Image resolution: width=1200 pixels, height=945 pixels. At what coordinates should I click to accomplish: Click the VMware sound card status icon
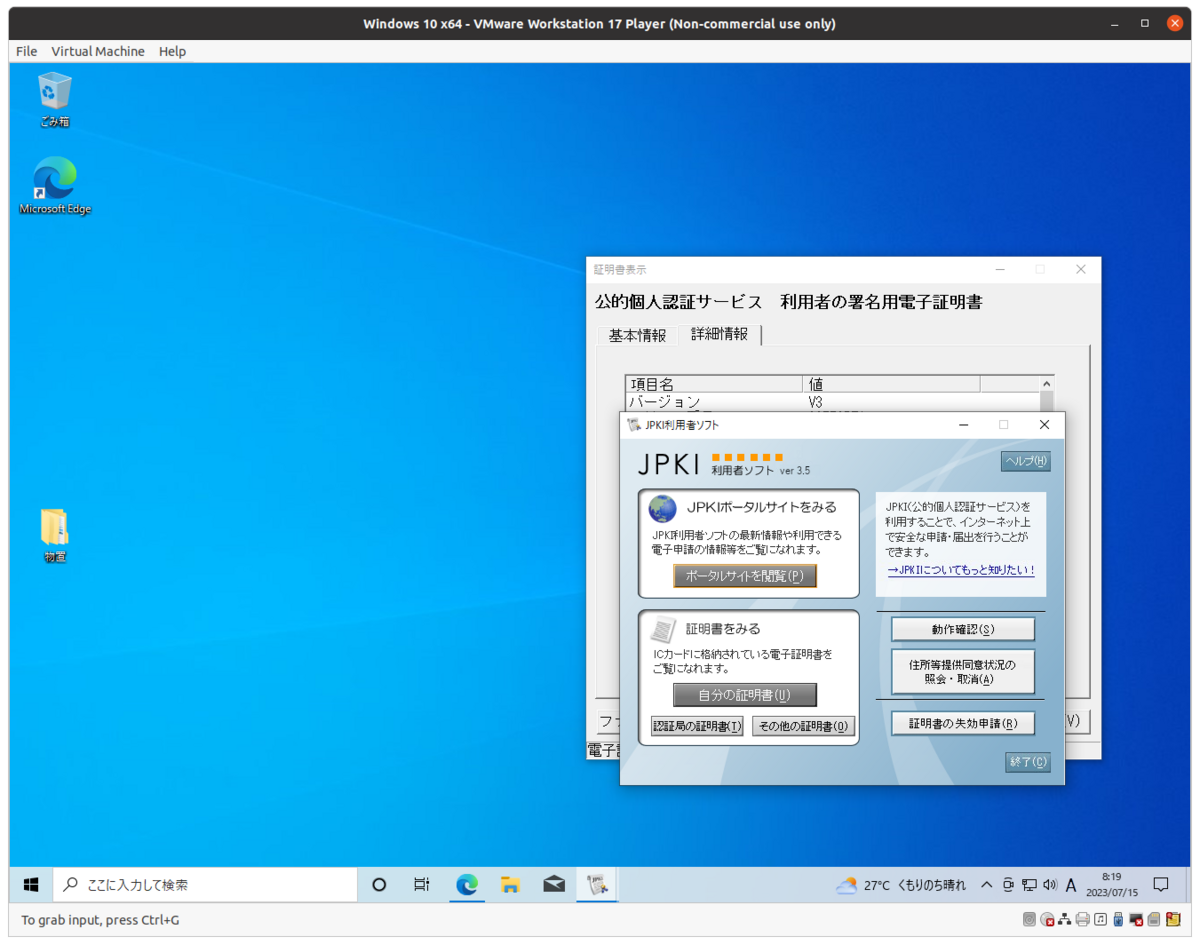click(1100, 919)
